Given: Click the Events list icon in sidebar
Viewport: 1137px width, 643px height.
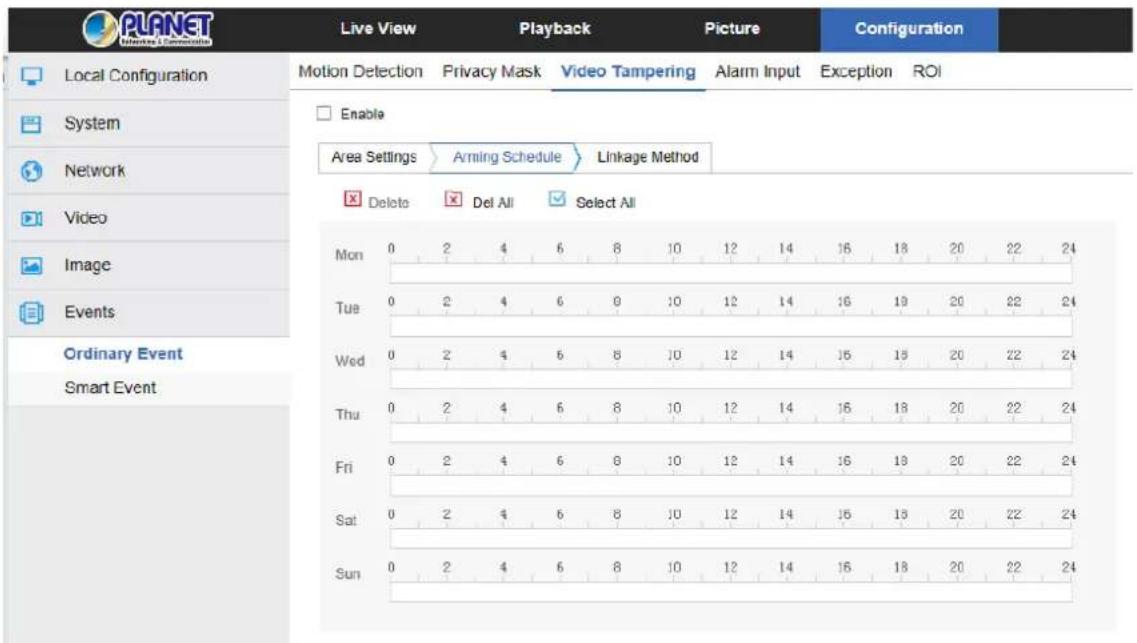Looking at the screenshot, I should 31,312.
